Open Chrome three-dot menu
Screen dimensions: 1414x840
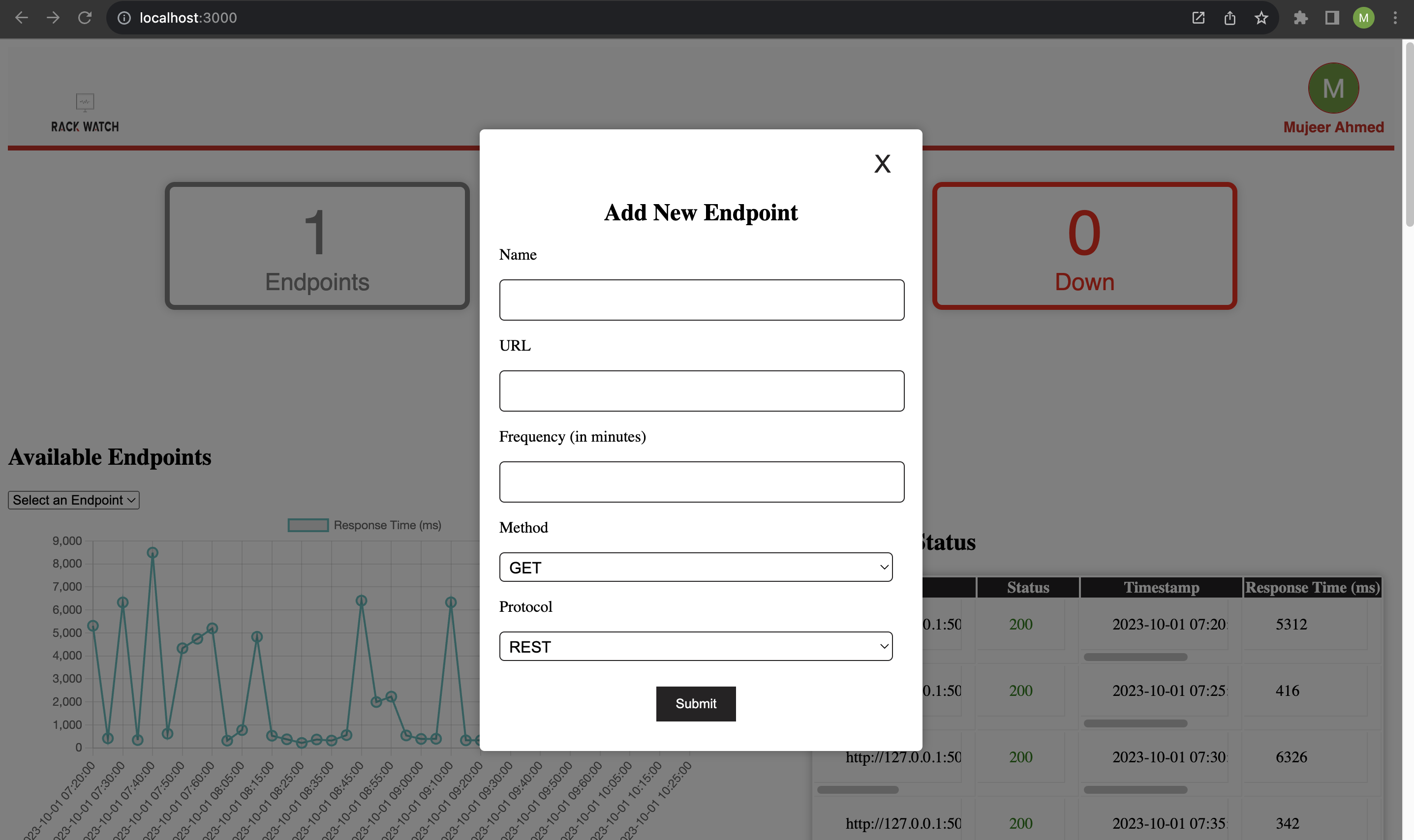[x=1395, y=18]
